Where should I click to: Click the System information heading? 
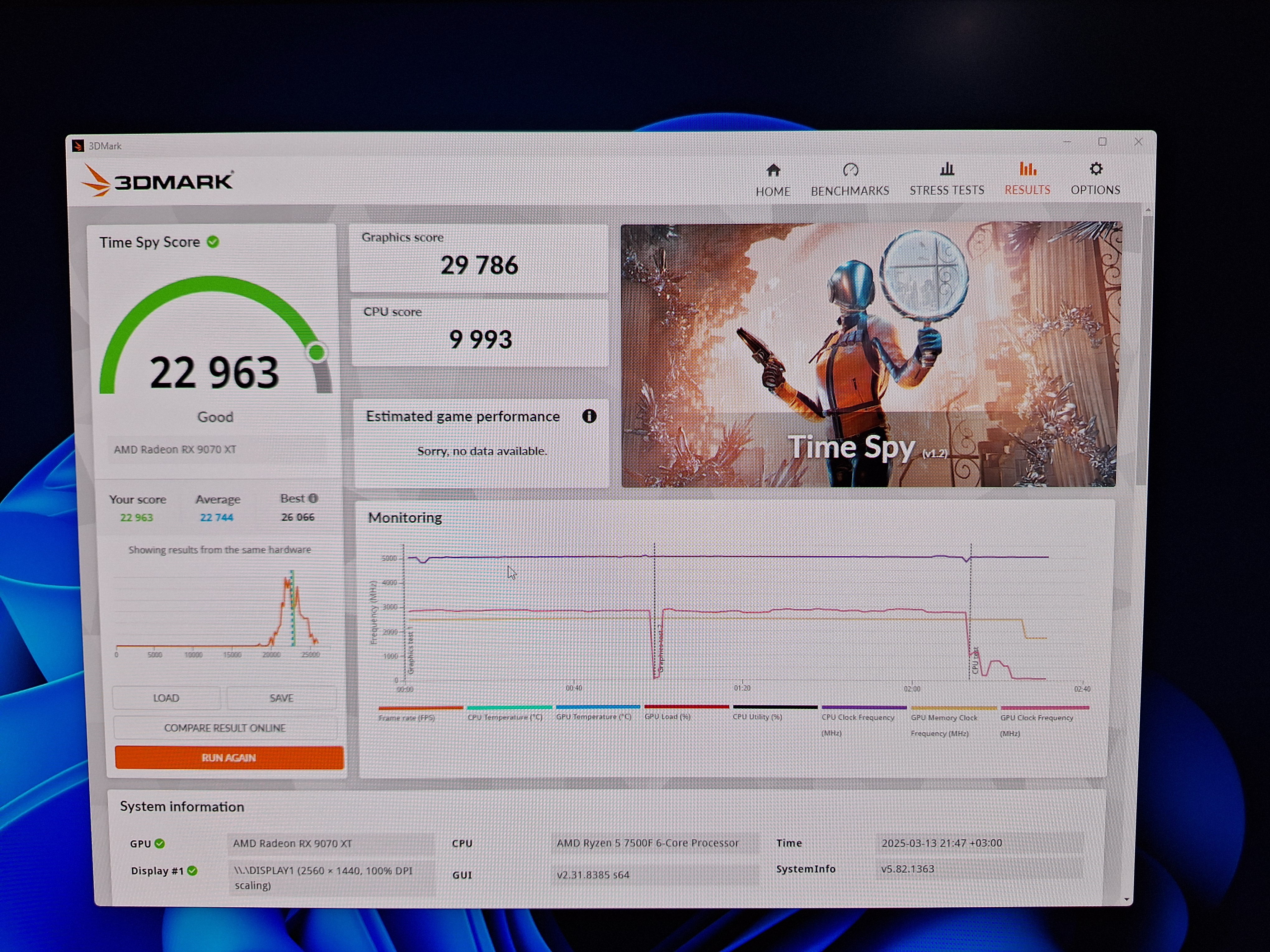[x=182, y=806]
